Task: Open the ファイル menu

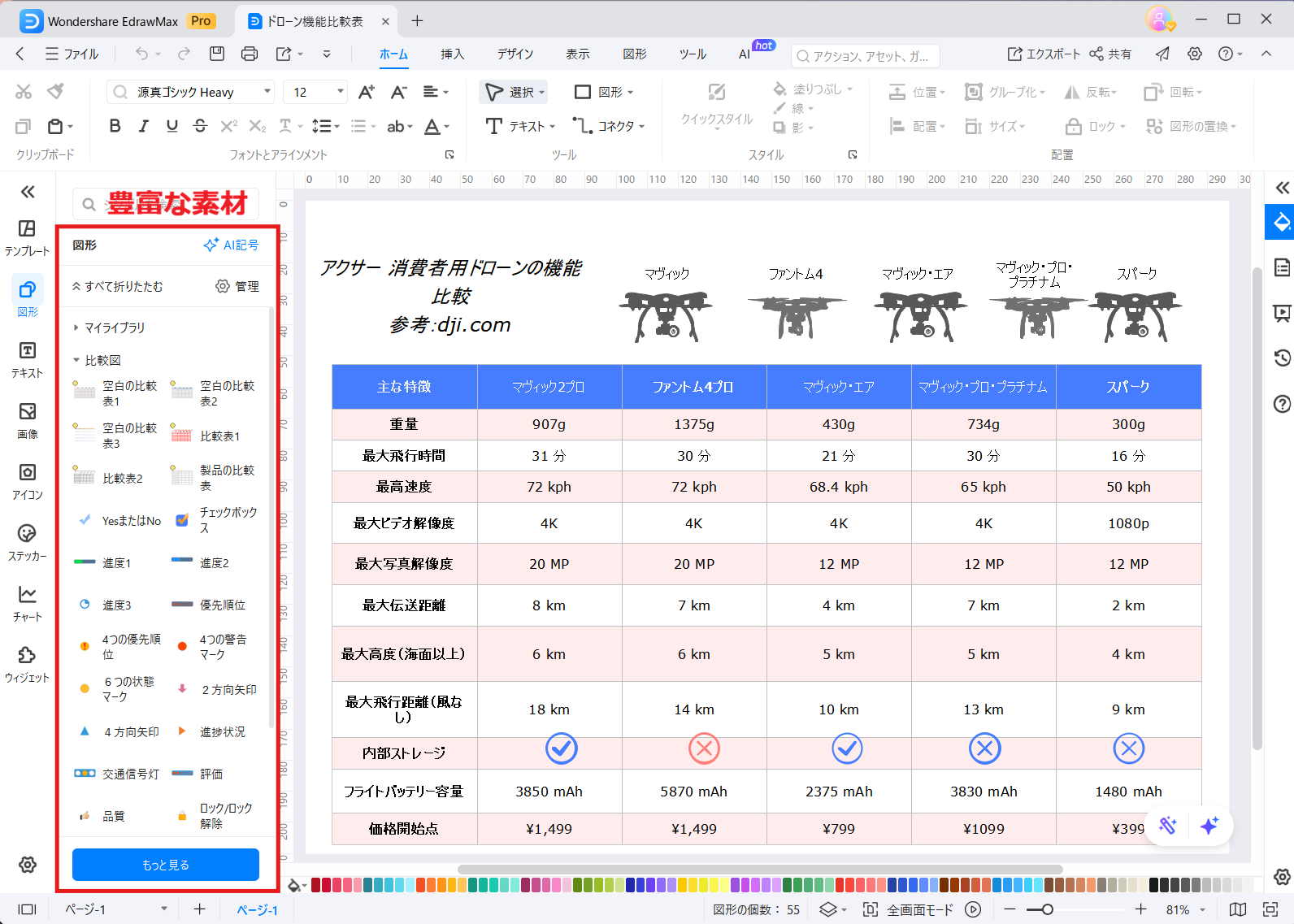Action: click(x=72, y=54)
